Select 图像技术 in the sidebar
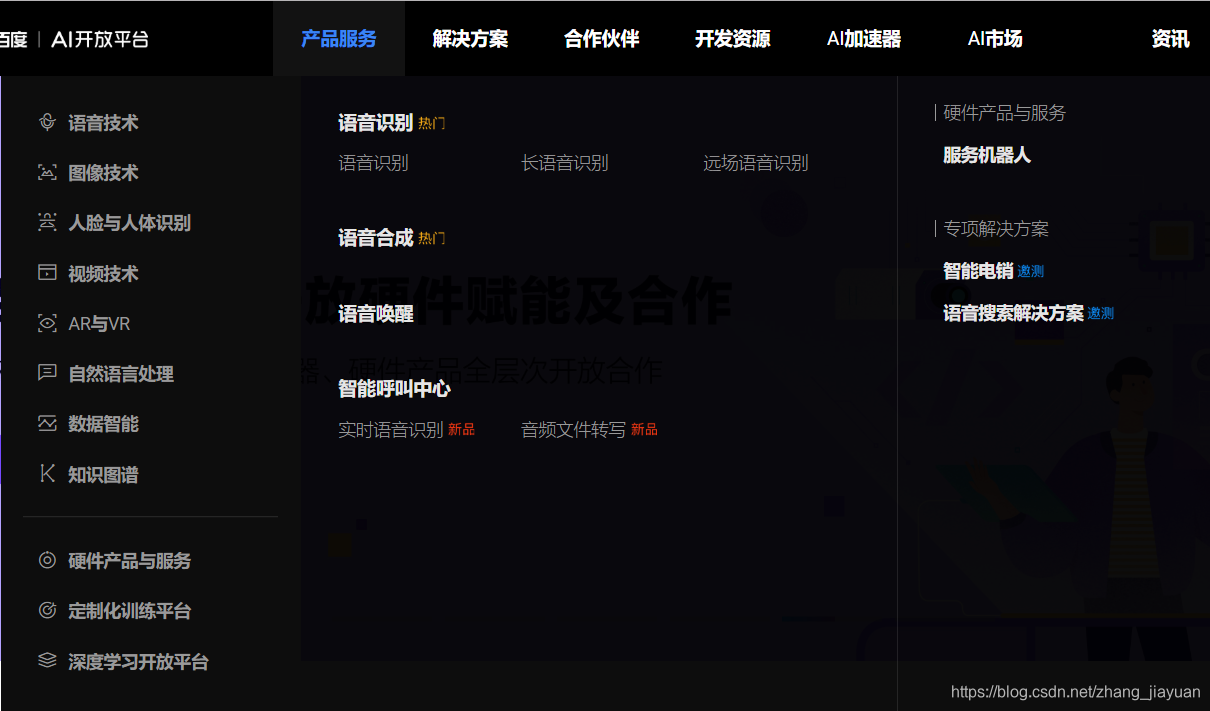 coord(103,173)
